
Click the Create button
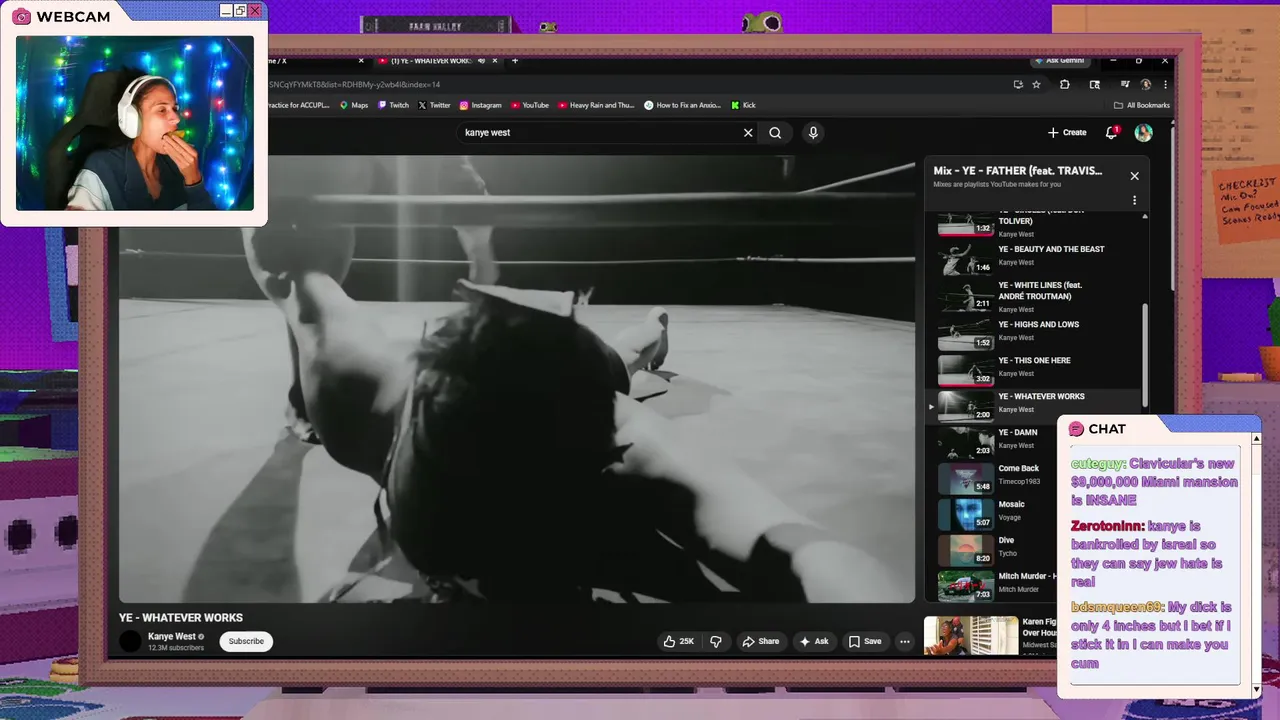click(1067, 132)
